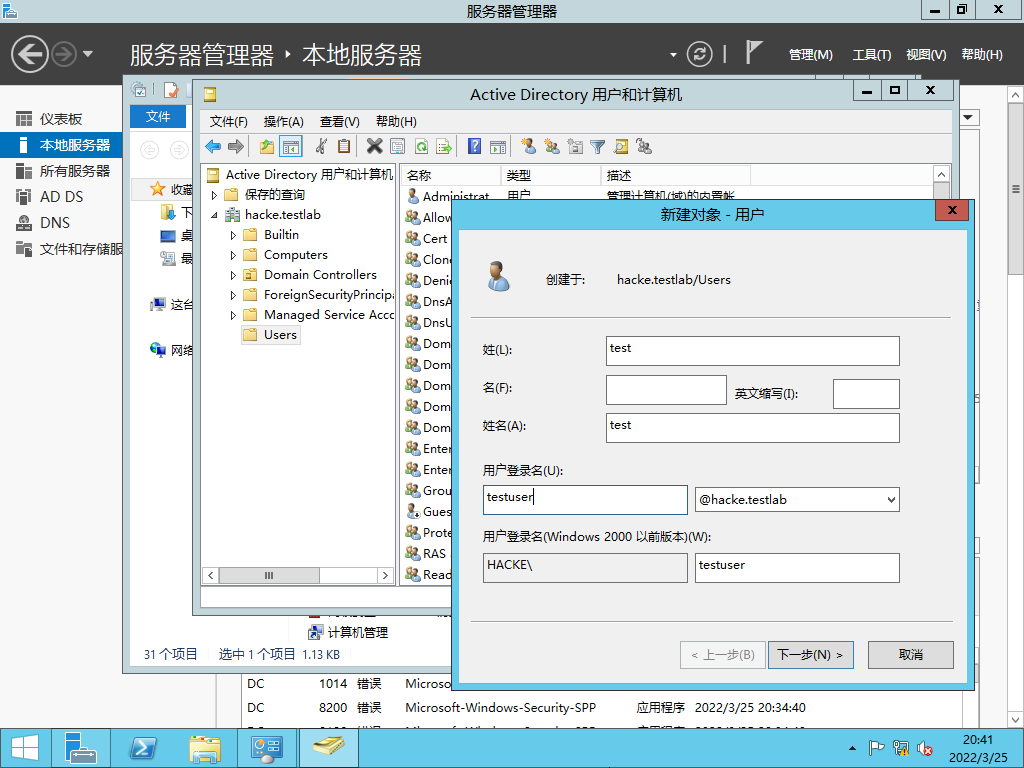Click the paste clipboard icon
This screenshot has height=768, width=1024.
(x=344, y=147)
